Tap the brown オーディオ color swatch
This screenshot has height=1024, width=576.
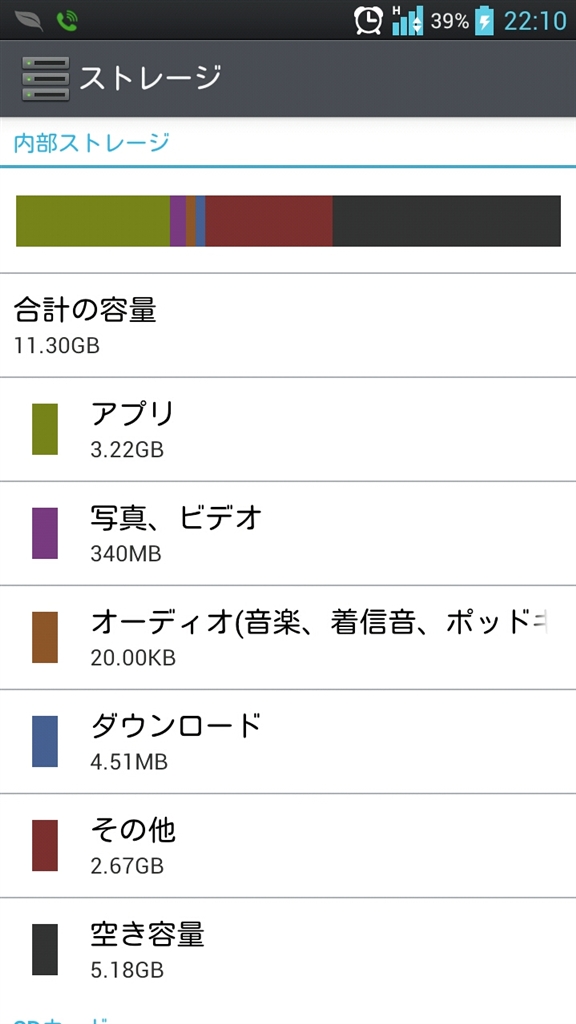tap(45, 637)
